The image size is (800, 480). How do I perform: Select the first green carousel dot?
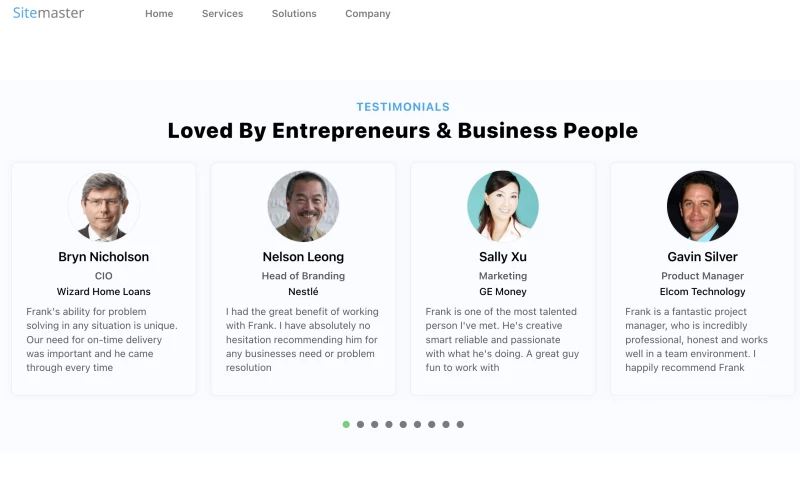coord(346,425)
